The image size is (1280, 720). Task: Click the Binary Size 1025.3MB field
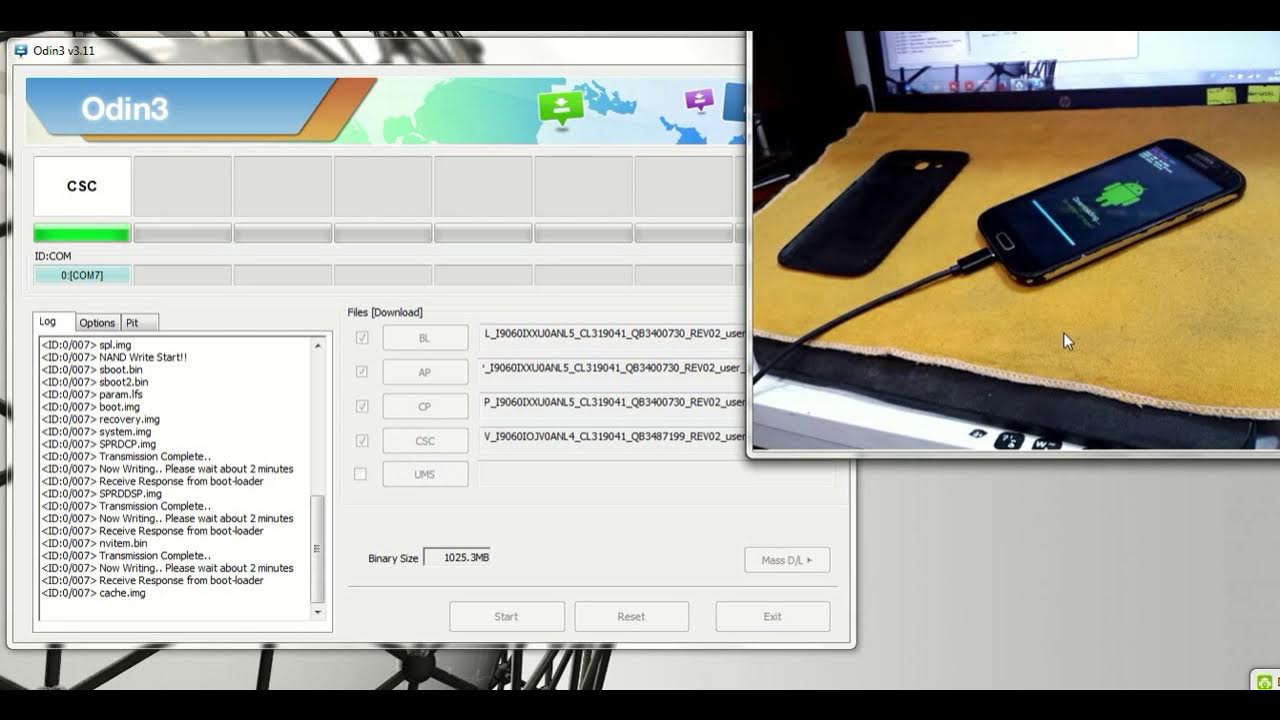coord(457,557)
